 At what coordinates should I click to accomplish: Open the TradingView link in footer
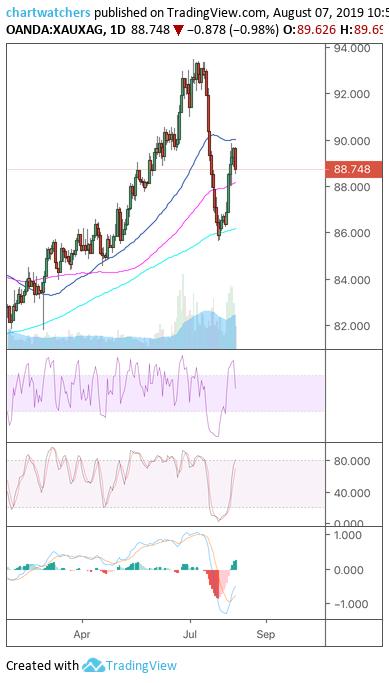(142, 666)
